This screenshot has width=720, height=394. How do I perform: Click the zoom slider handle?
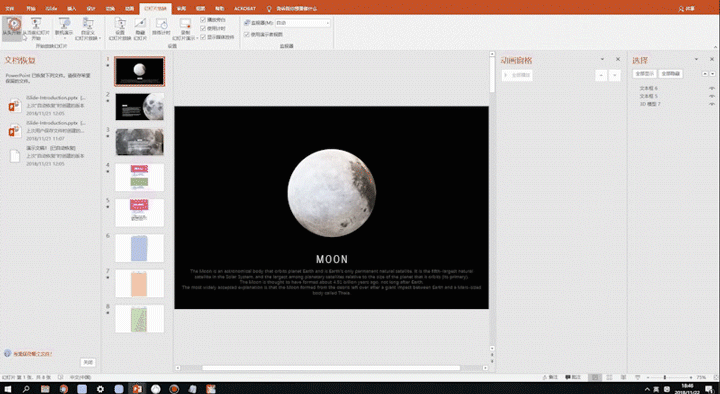[664, 377]
